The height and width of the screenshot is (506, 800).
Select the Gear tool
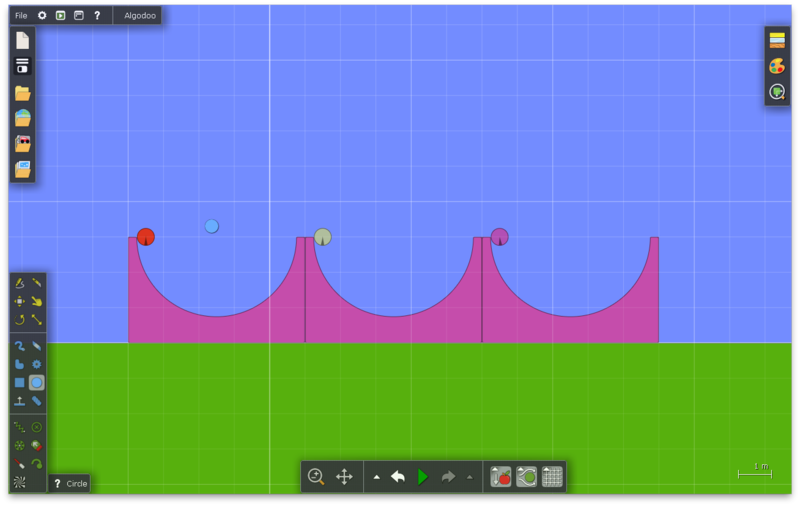37,364
